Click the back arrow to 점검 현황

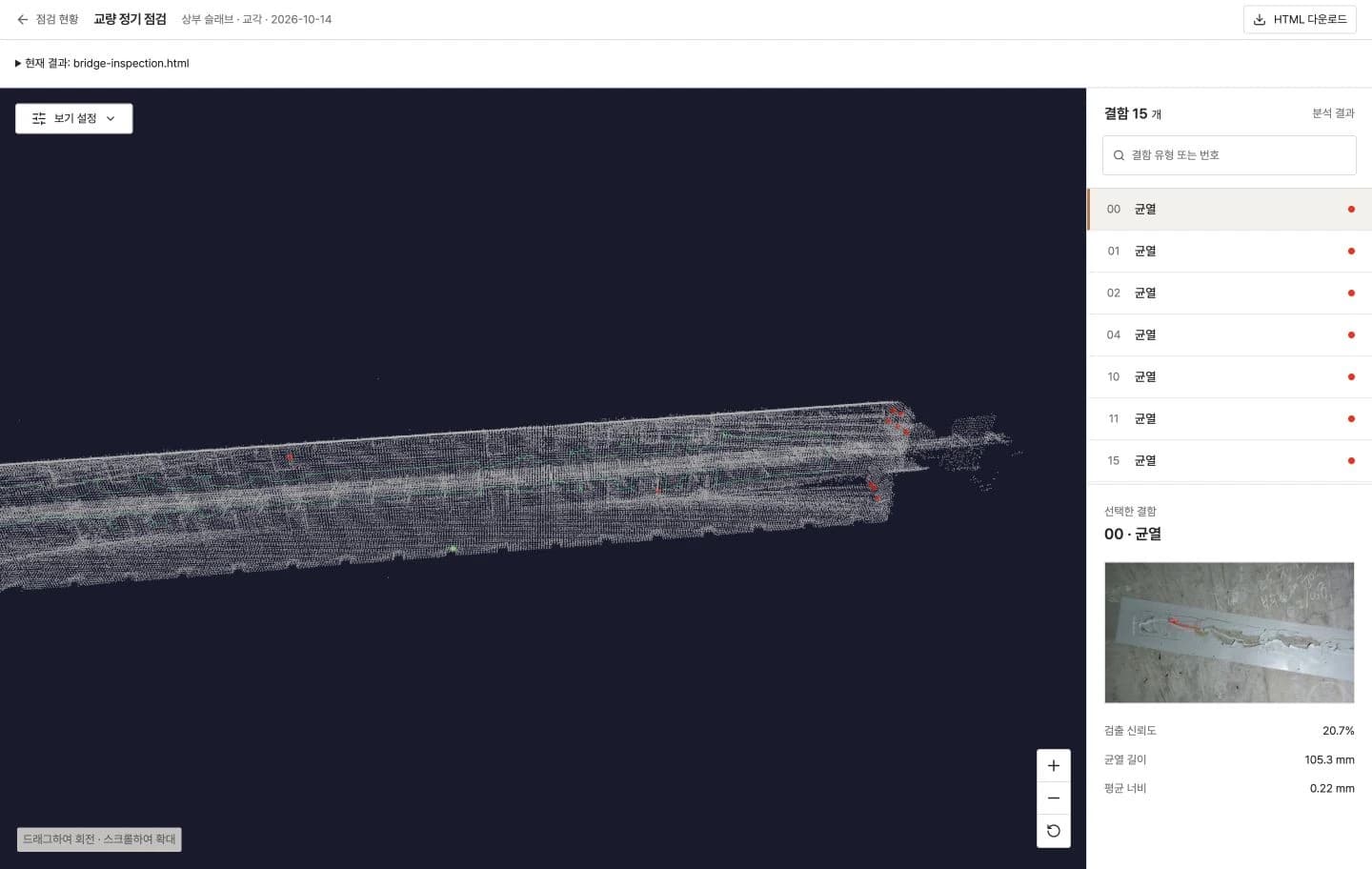pyautogui.click(x=22, y=19)
